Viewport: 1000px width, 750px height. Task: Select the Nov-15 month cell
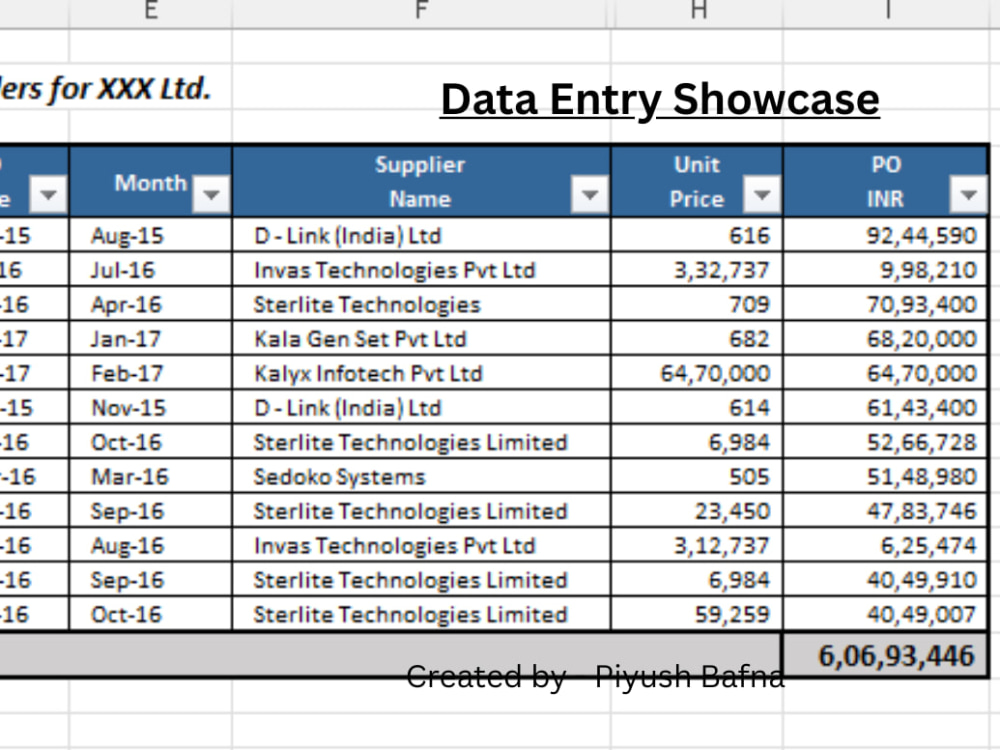[151, 408]
